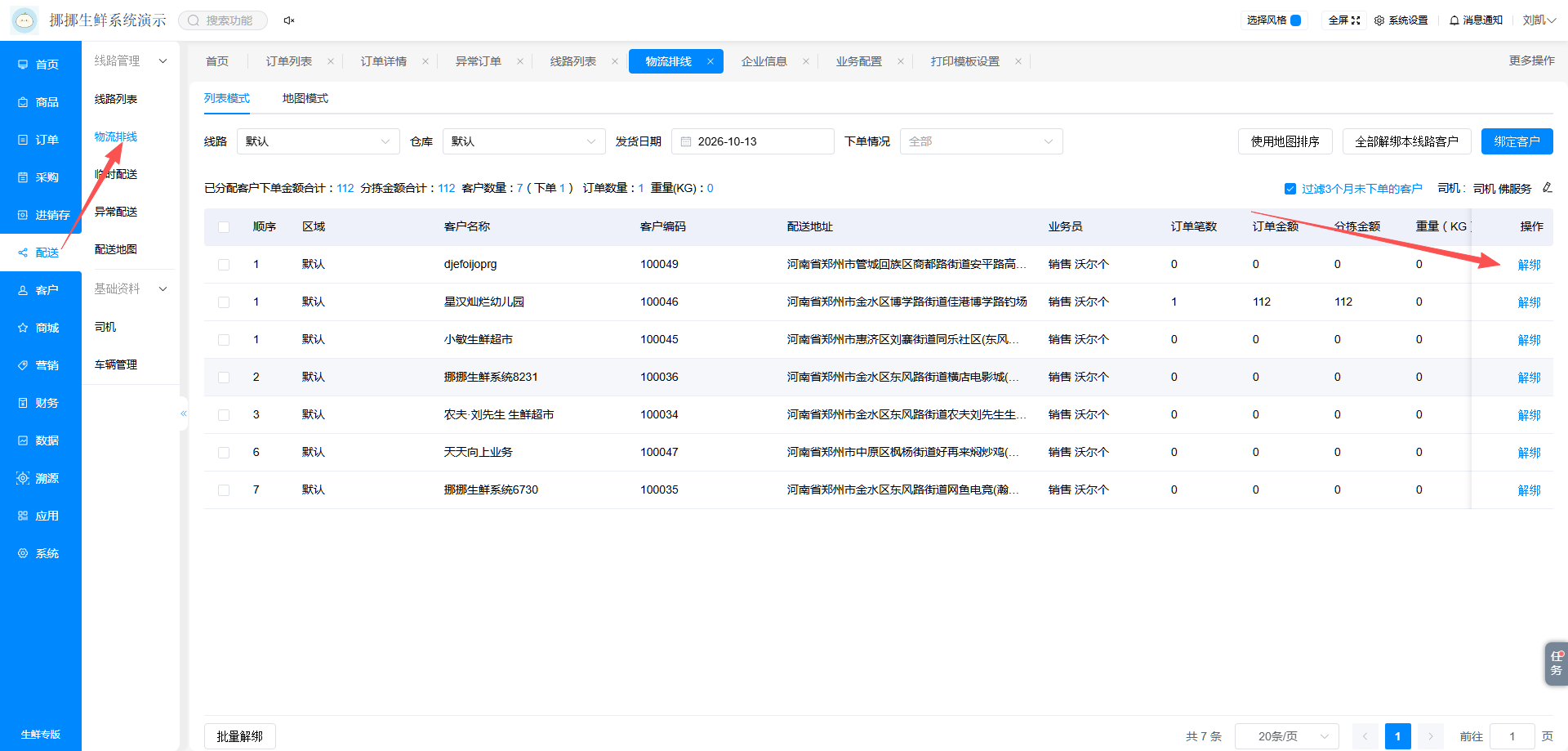Open user menu 刘凯 dropdown
Screen dimensions: 1568x751
click(x=1539, y=20)
